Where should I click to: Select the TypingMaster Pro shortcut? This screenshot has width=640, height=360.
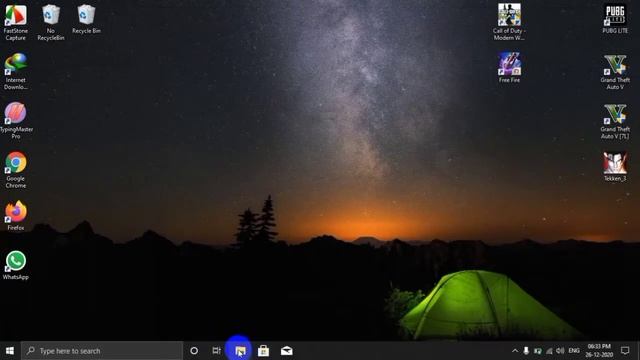point(16,121)
